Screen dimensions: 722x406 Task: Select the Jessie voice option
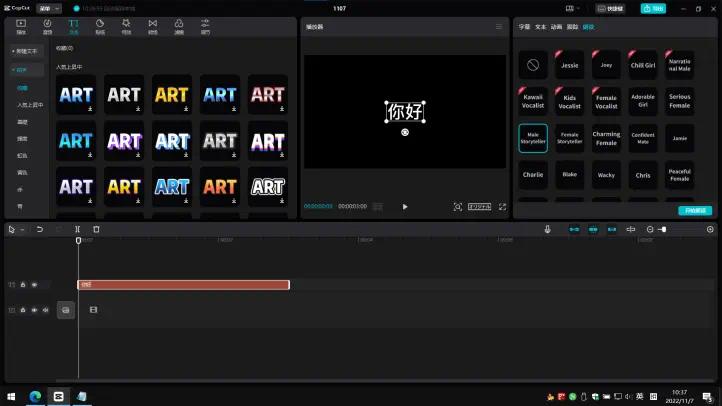570,65
